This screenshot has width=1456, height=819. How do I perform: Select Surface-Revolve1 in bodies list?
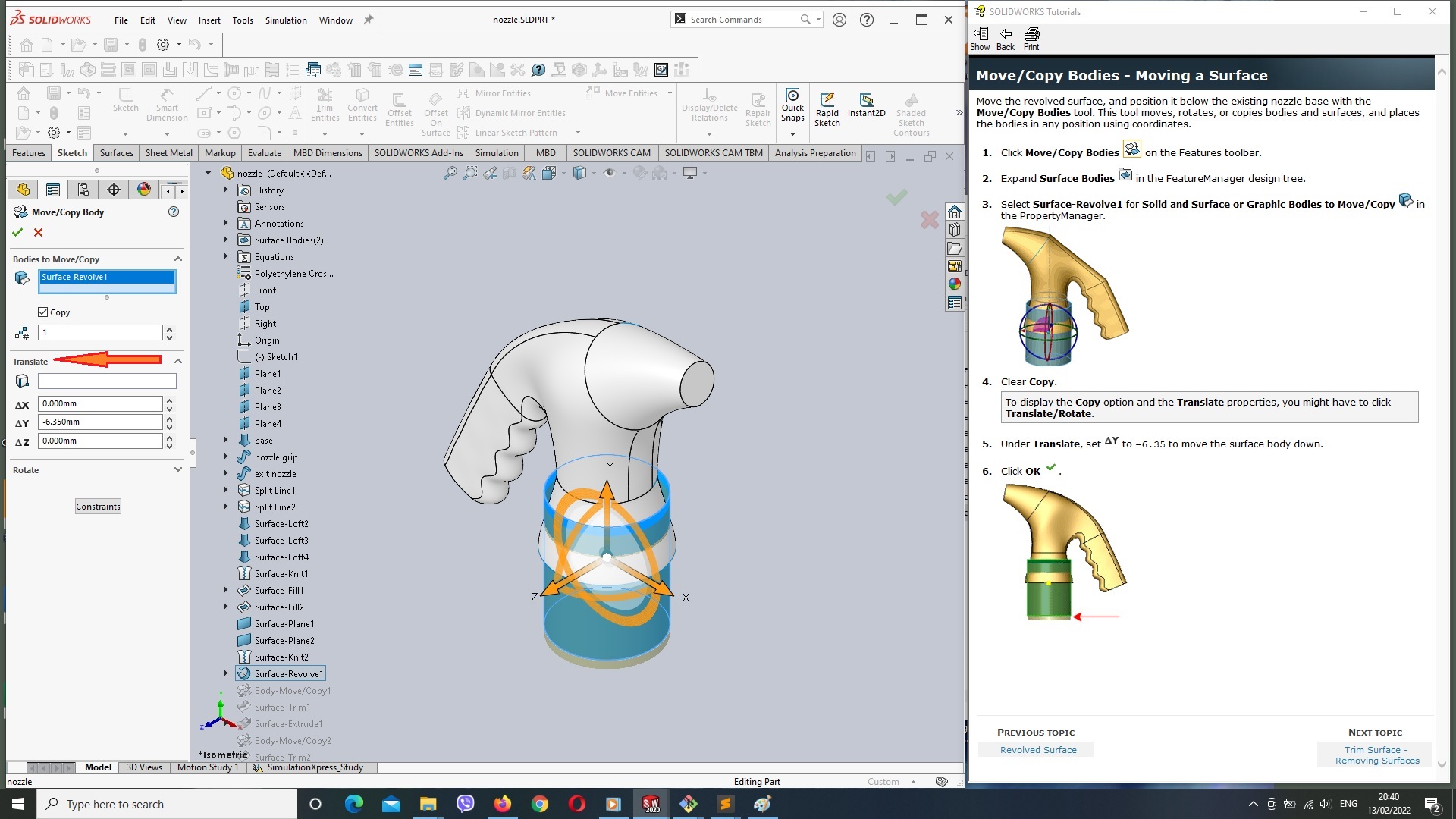pyautogui.click(x=107, y=278)
